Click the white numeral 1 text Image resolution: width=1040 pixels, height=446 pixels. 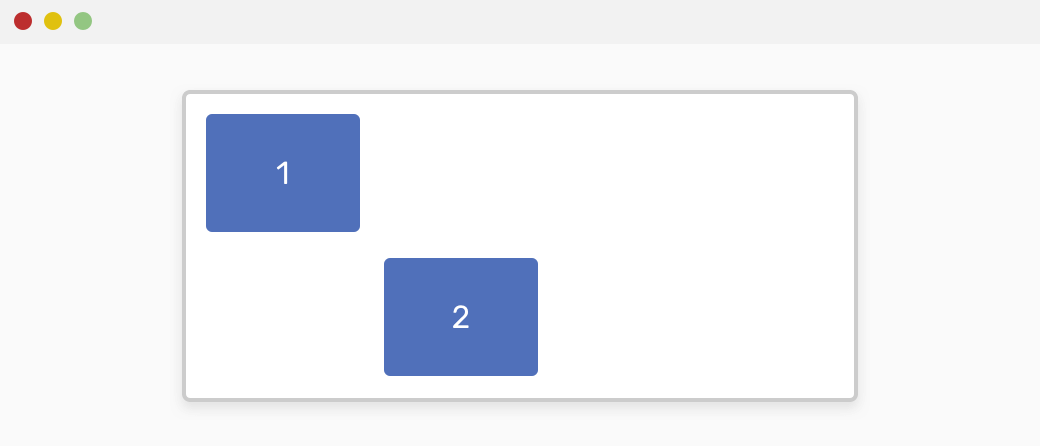click(283, 173)
